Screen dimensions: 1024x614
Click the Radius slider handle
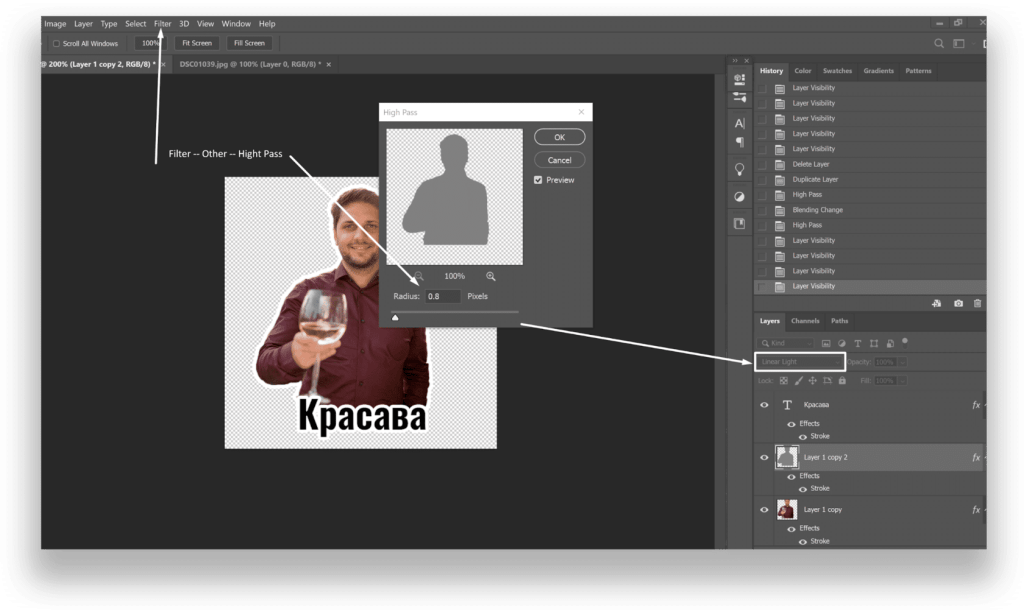point(395,317)
